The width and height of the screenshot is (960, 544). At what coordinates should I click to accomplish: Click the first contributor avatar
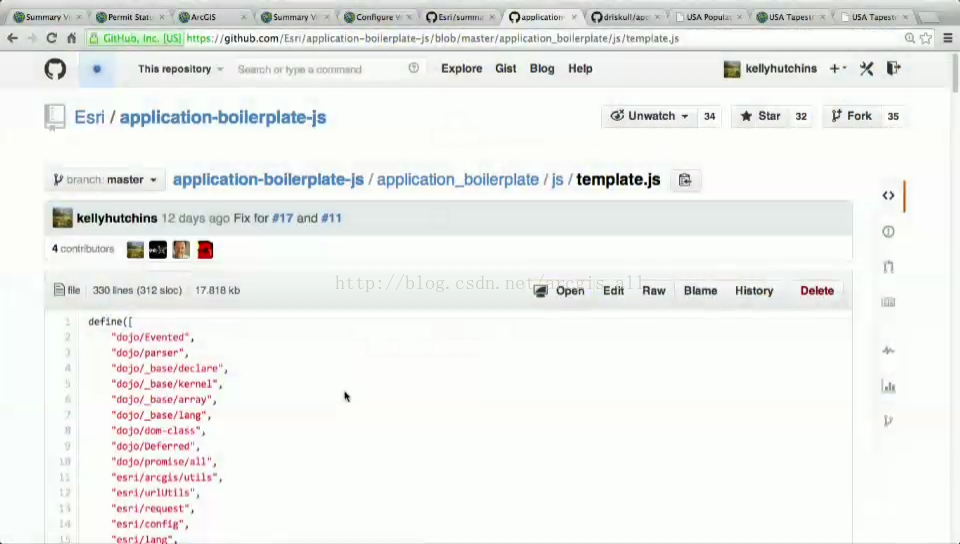pyautogui.click(x=135, y=249)
